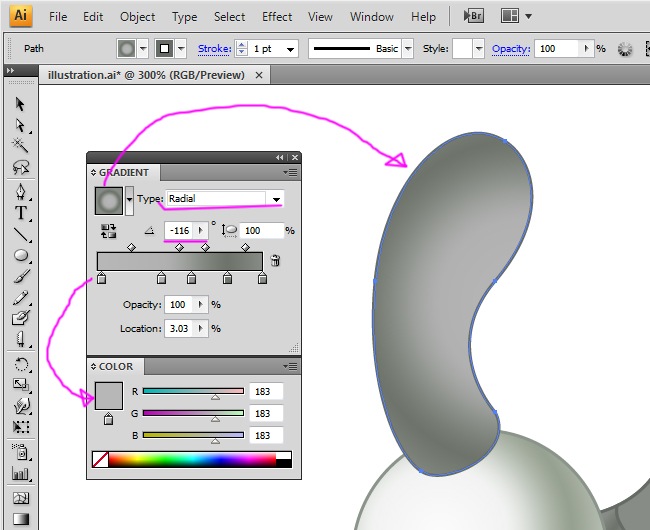Select the Column Graph tool

point(19,474)
